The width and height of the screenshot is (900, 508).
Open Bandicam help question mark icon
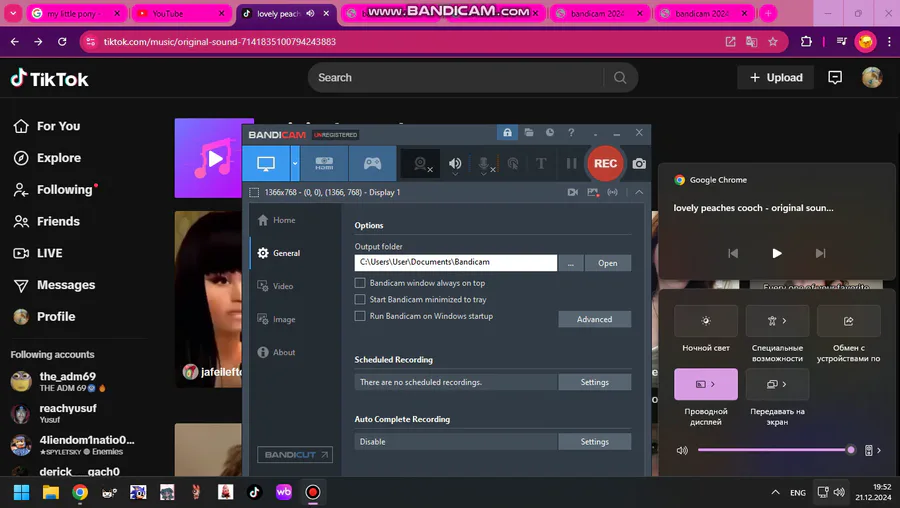coord(571,133)
